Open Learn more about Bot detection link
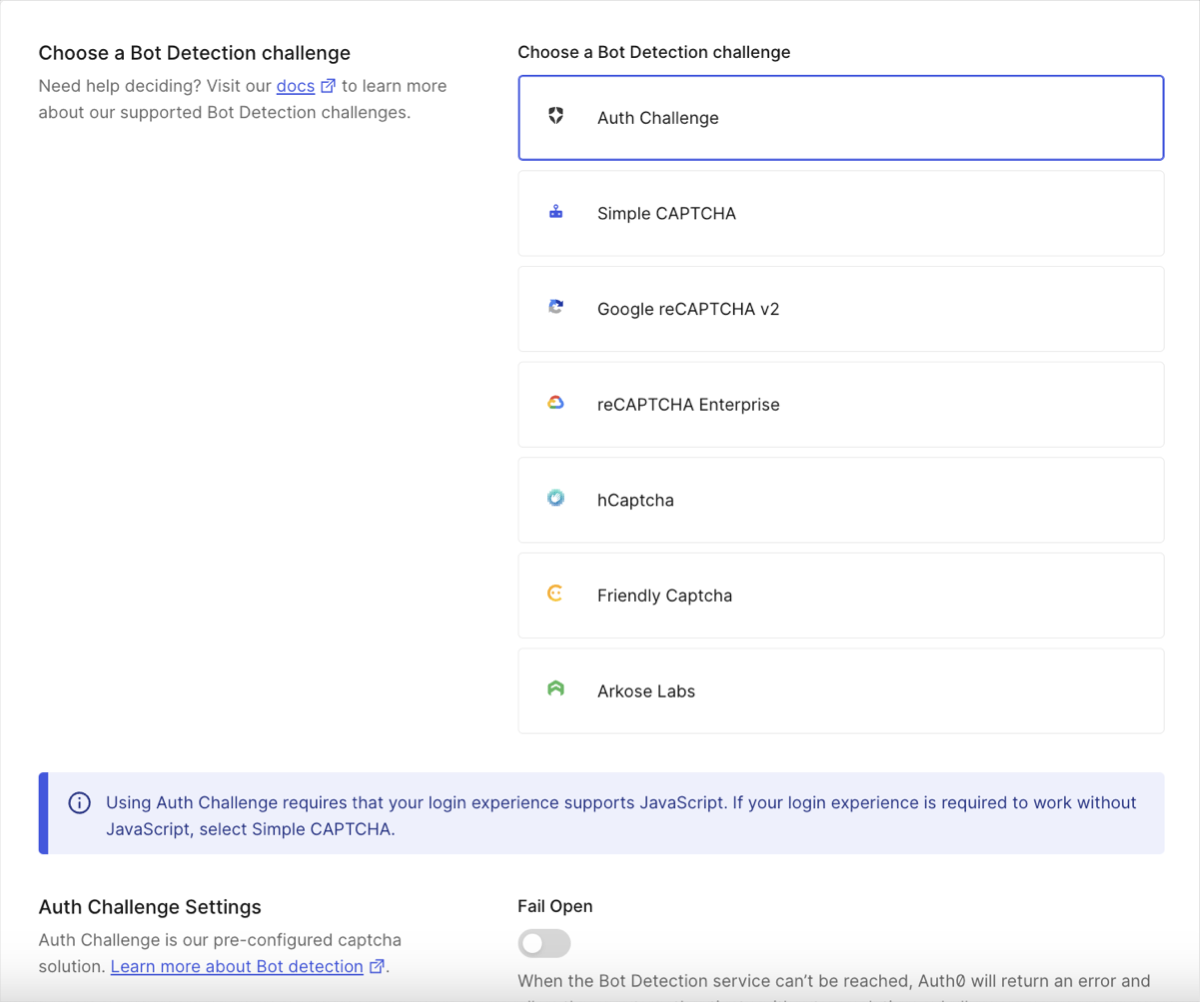The width and height of the screenshot is (1200, 1002). [237, 967]
